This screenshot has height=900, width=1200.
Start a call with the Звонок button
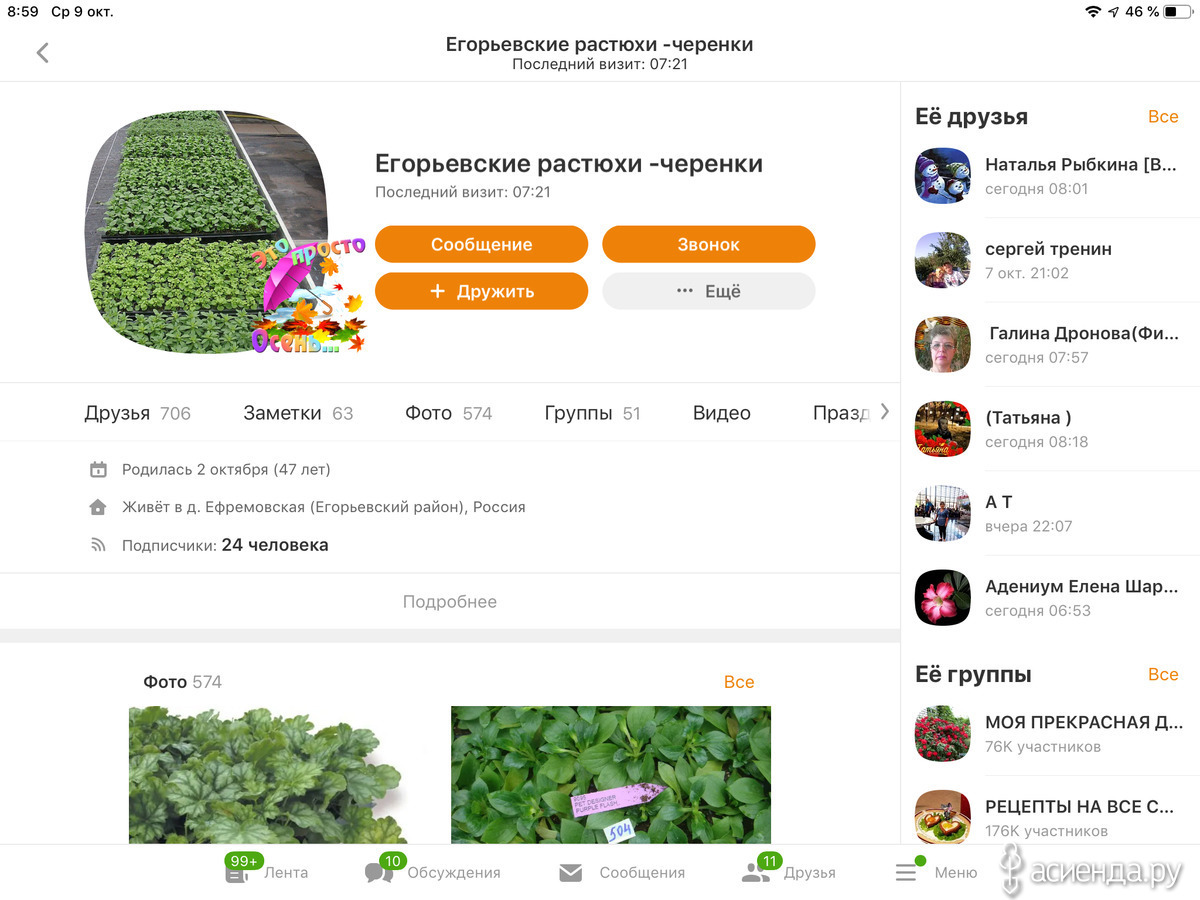708,244
